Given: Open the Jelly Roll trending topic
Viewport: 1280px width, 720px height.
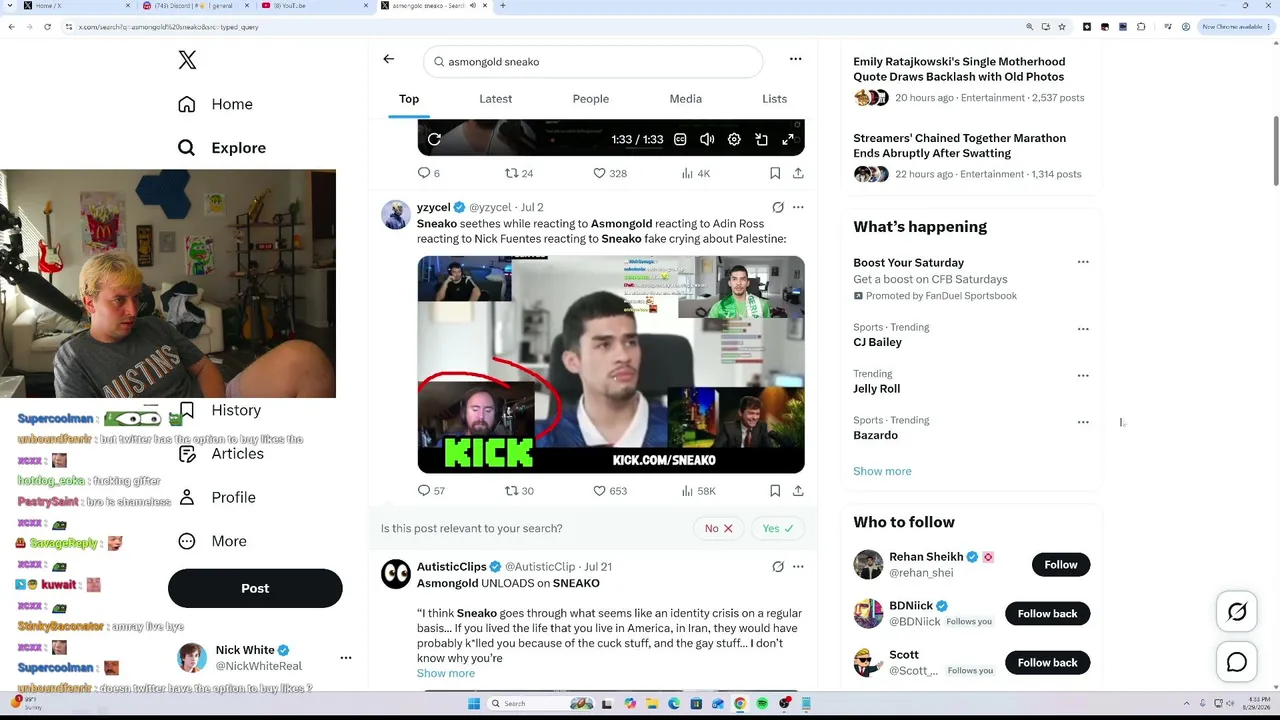Looking at the screenshot, I should (877, 389).
